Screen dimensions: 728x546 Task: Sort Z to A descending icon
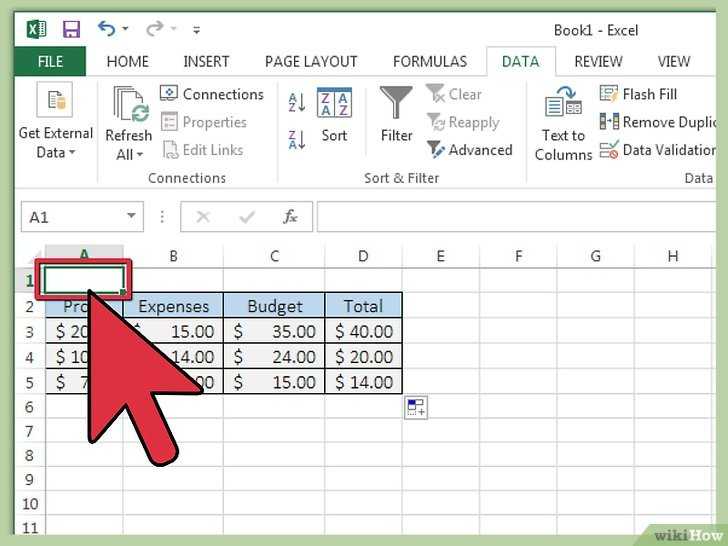(297, 140)
